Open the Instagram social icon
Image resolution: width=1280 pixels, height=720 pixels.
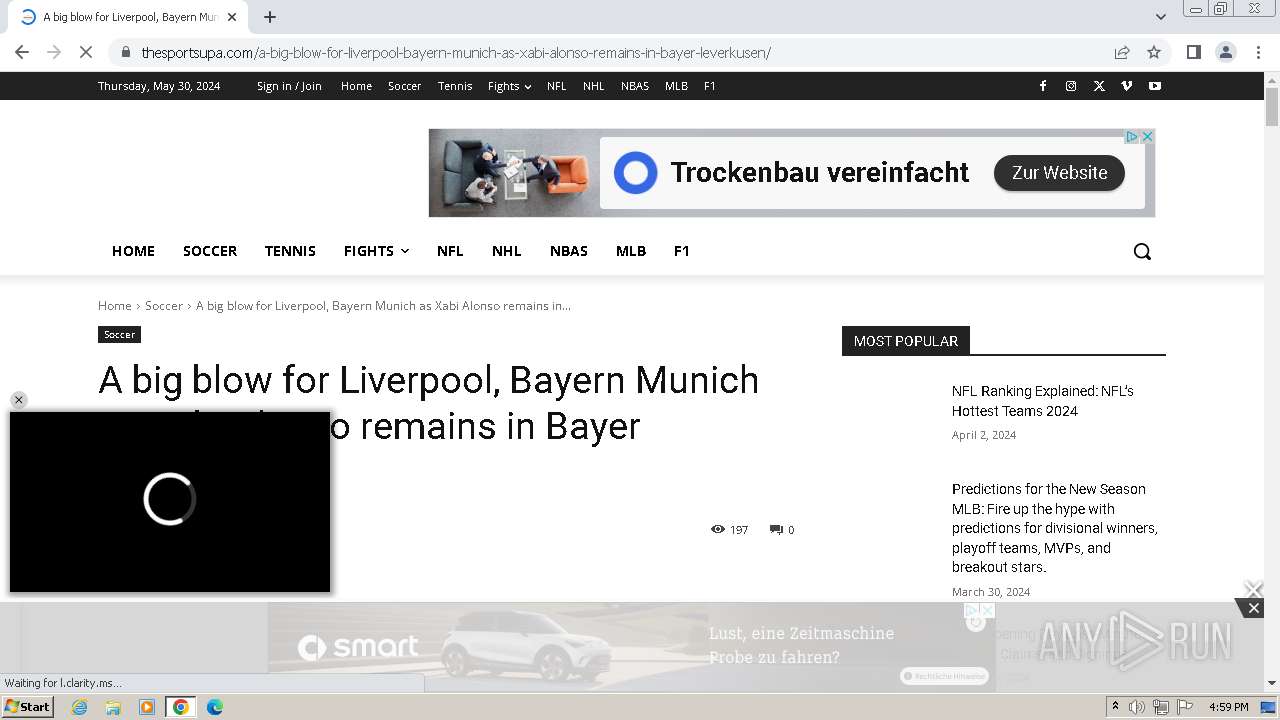pyautogui.click(x=1071, y=86)
